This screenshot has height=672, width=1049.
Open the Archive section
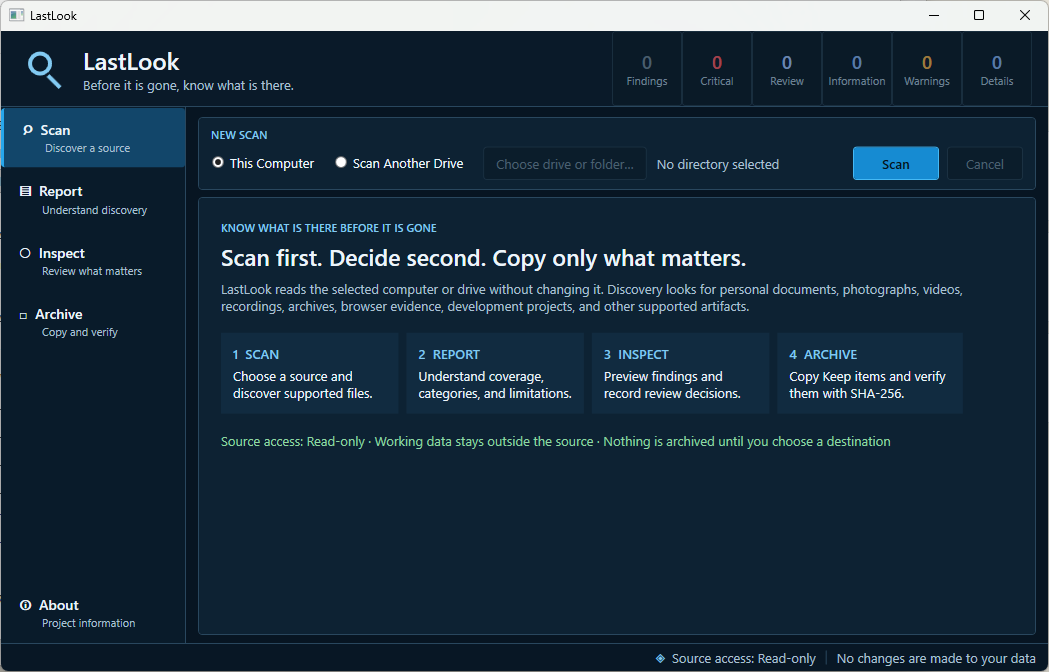point(94,322)
